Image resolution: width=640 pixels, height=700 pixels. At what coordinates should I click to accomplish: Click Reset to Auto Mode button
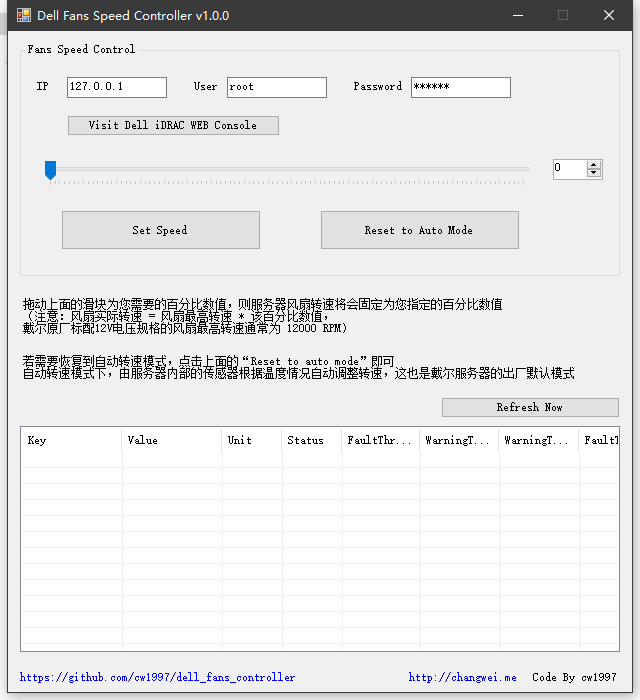tap(420, 230)
